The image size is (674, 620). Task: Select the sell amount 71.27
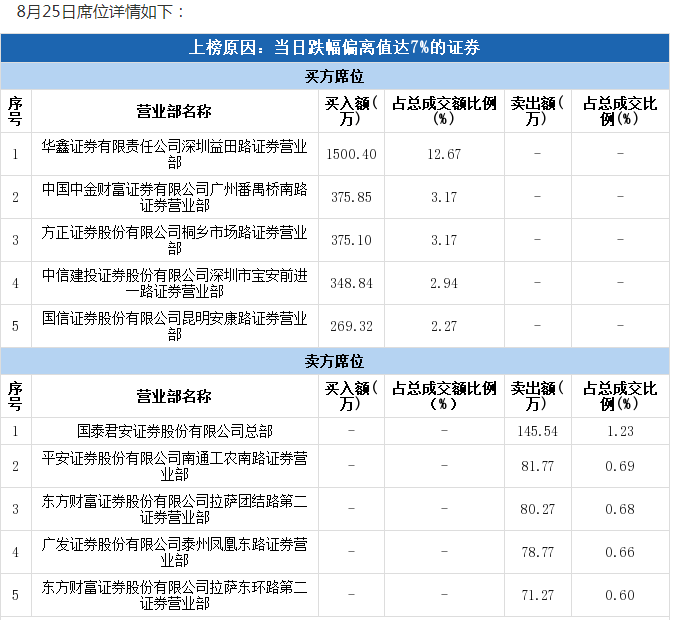tap(537, 595)
